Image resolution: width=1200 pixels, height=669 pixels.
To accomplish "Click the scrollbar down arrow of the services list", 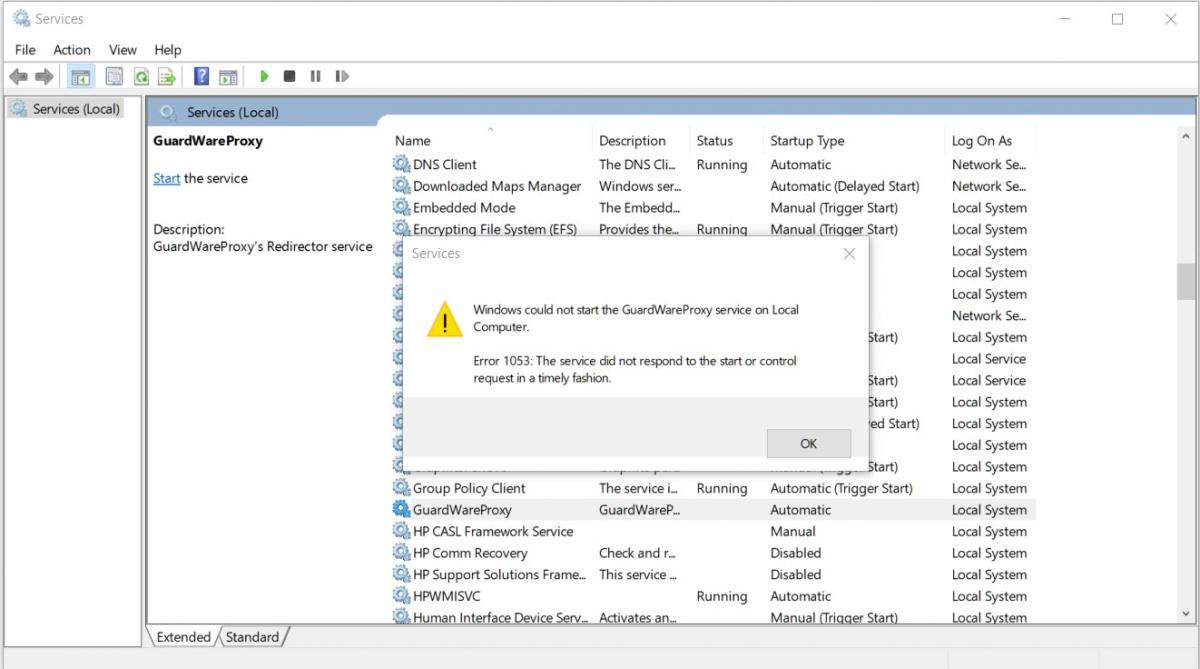I will tap(1186, 614).
